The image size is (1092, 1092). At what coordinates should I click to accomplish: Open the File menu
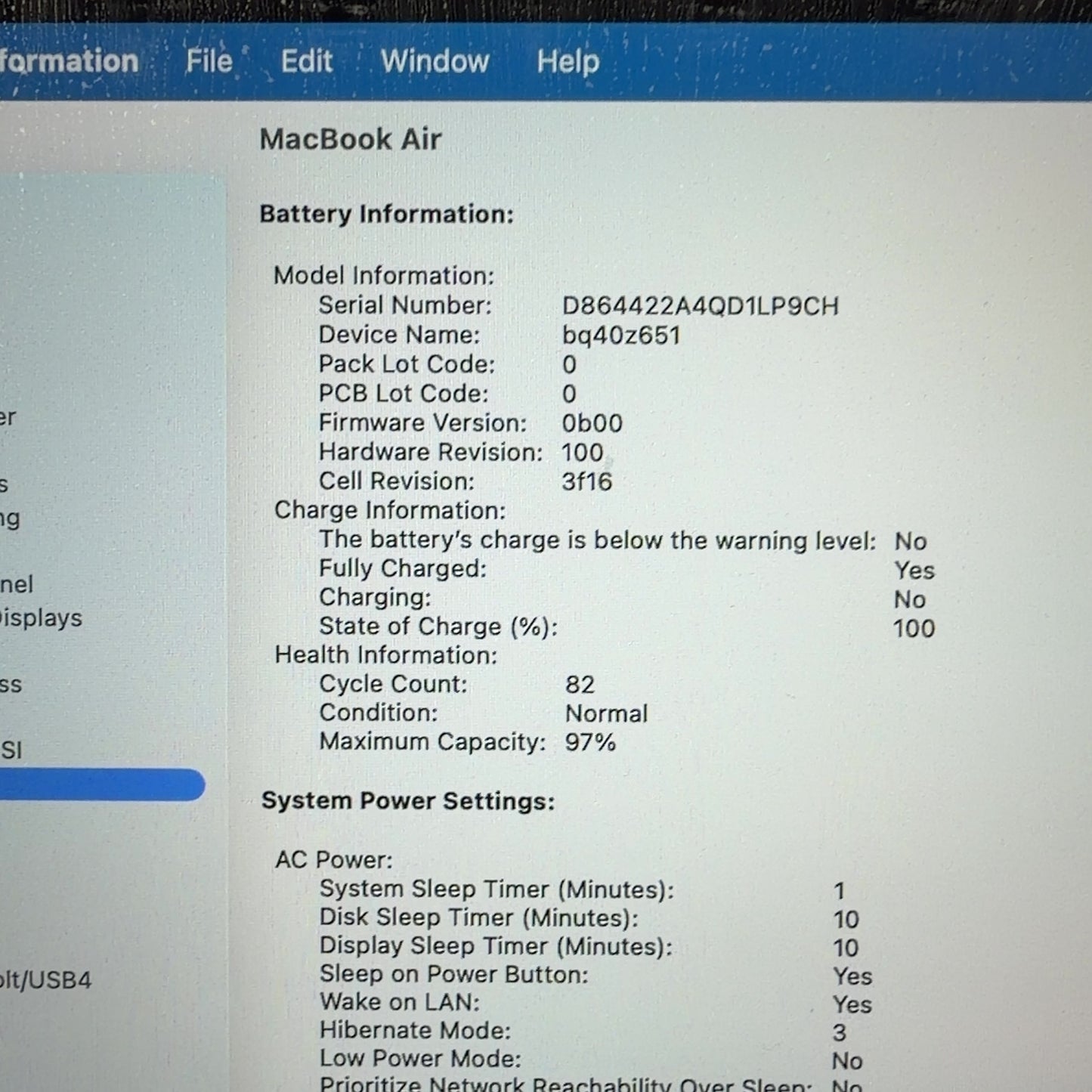(209, 61)
